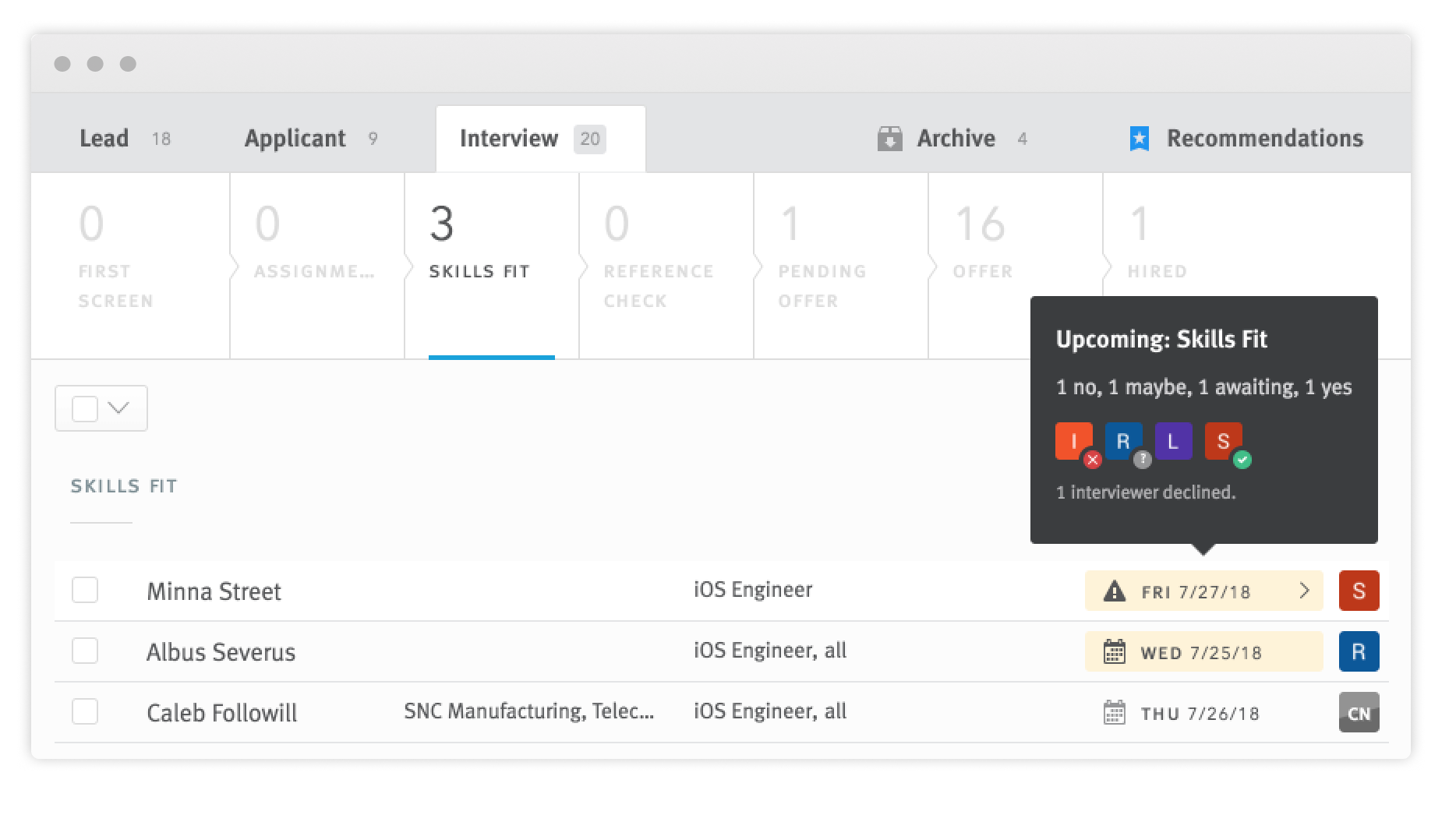This screenshot has width=1456, height=815.
Task: Open the bulk actions dropdown arrow
Action: 118,407
